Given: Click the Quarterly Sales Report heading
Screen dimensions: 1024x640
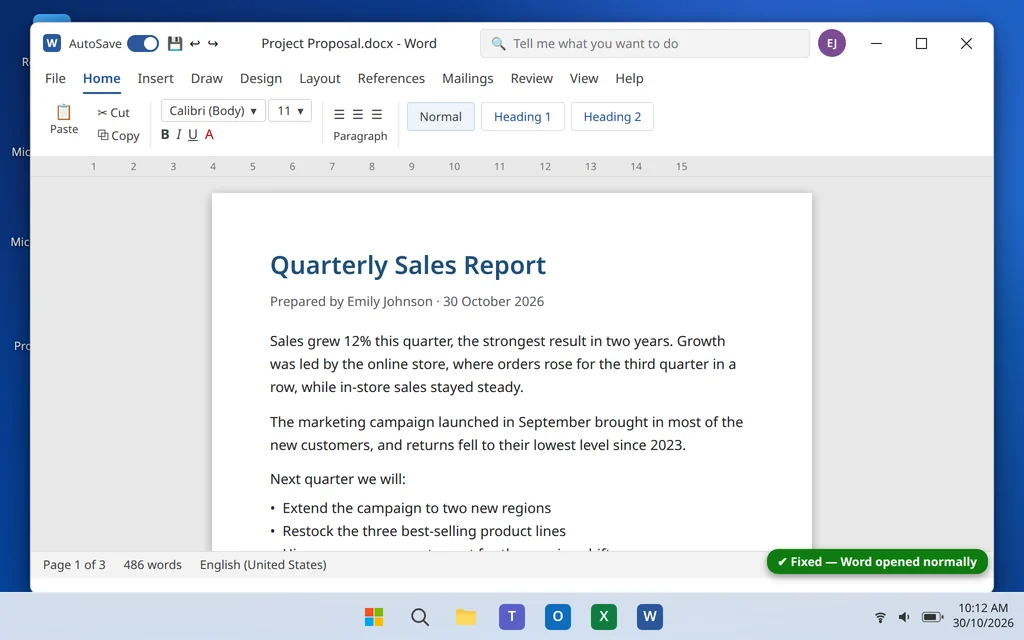Looking at the screenshot, I should point(408,265).
